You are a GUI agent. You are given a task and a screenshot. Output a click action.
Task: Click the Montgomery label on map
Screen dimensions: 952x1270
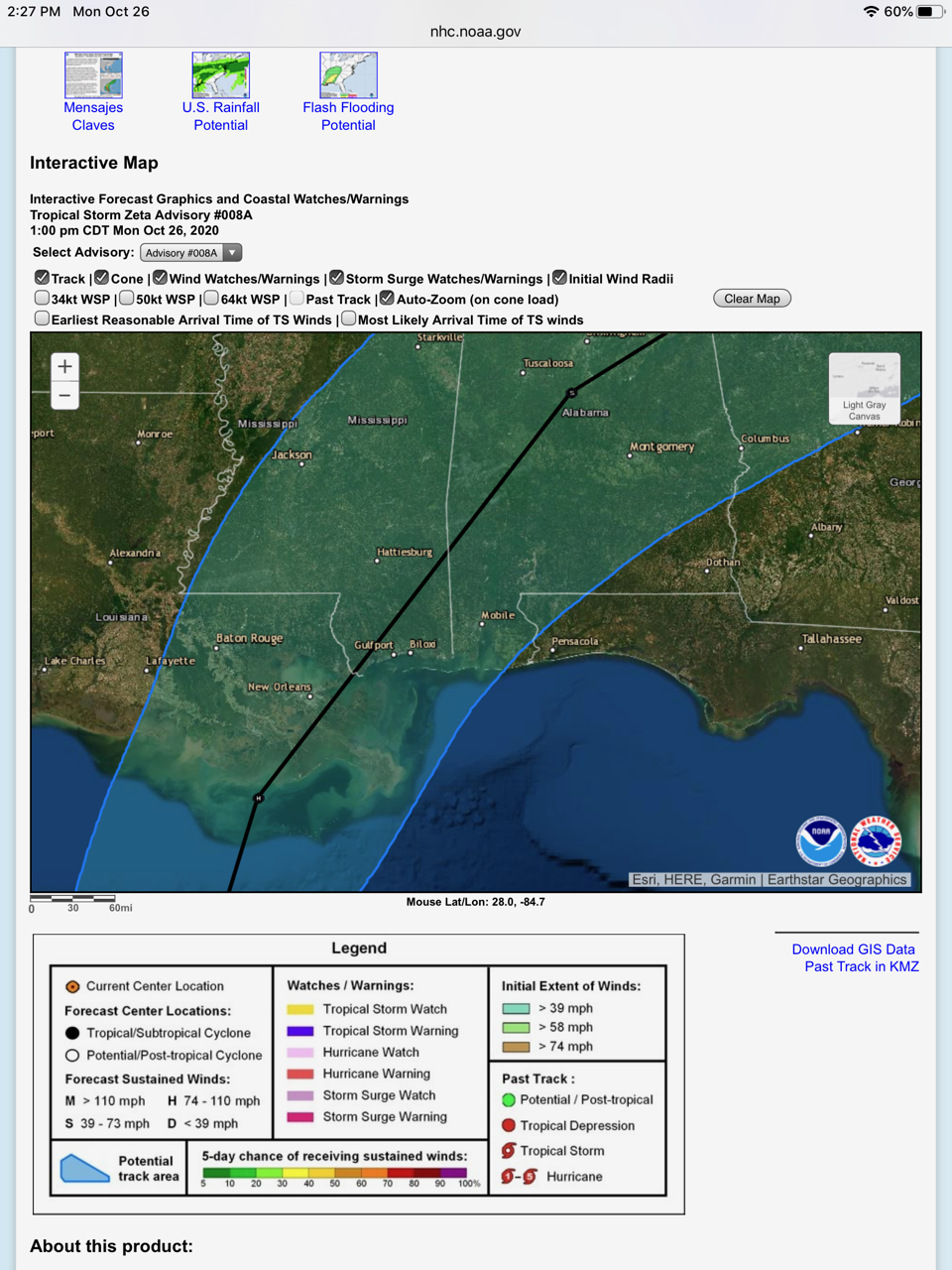[x=661, y=446]
